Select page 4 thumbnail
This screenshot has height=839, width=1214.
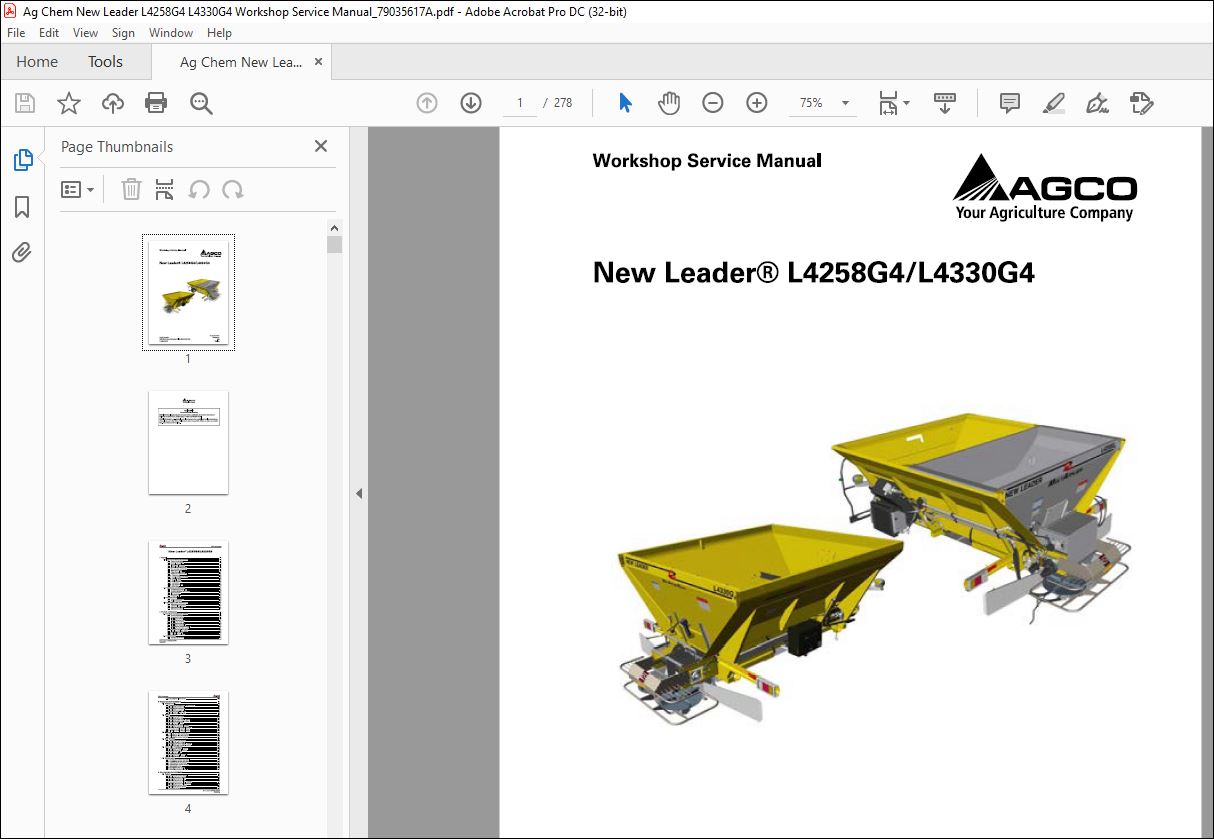[188, 743]
